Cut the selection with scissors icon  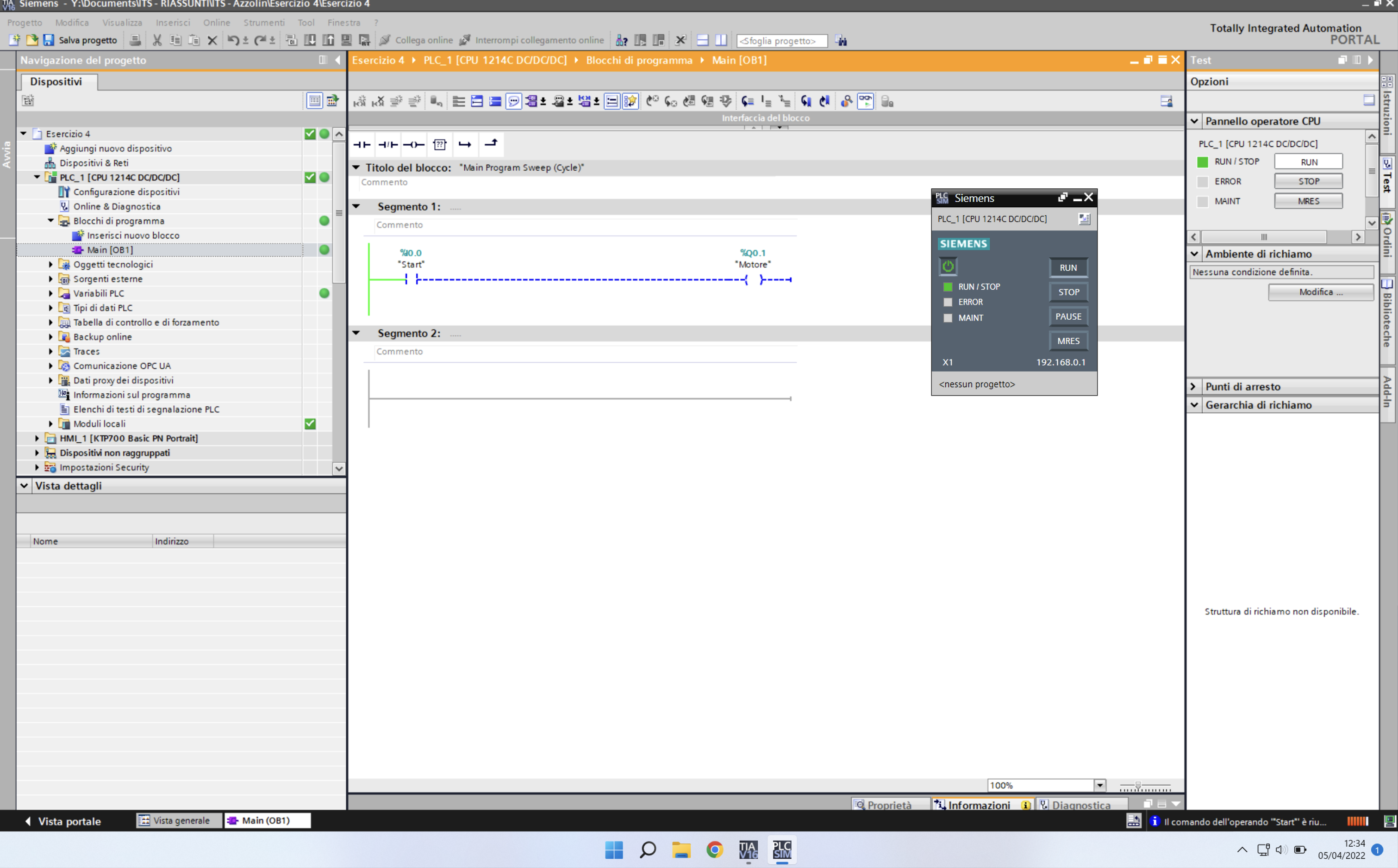tap(157, 40)
